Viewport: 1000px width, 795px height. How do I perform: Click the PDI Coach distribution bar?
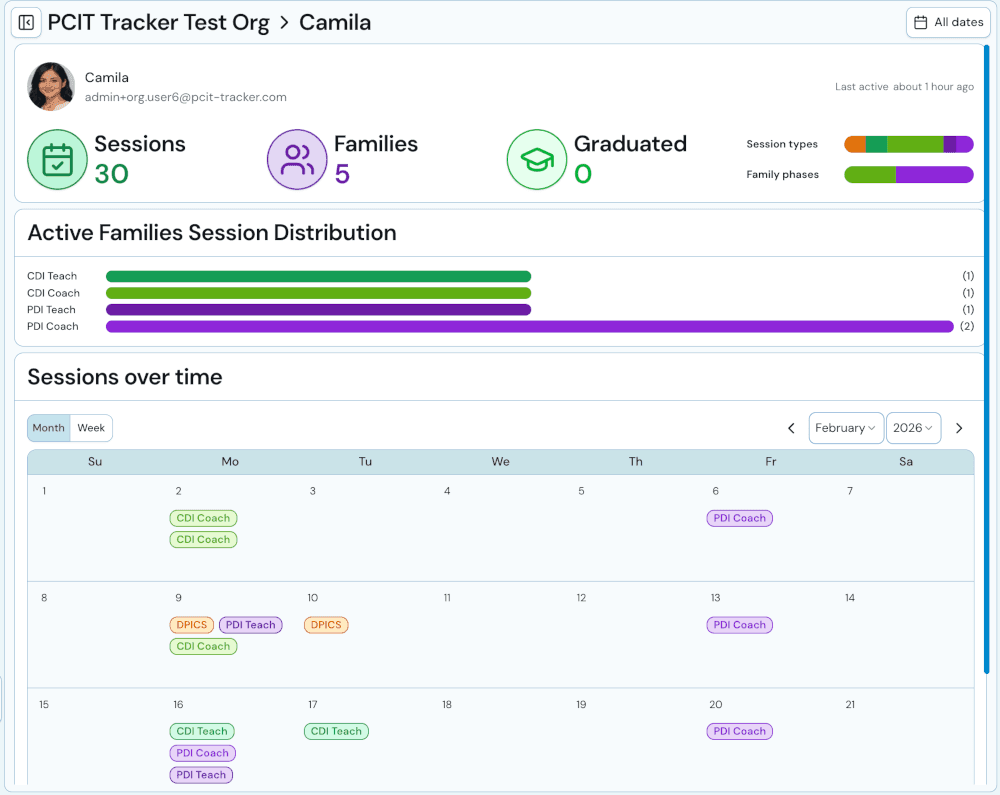(531, 326)
